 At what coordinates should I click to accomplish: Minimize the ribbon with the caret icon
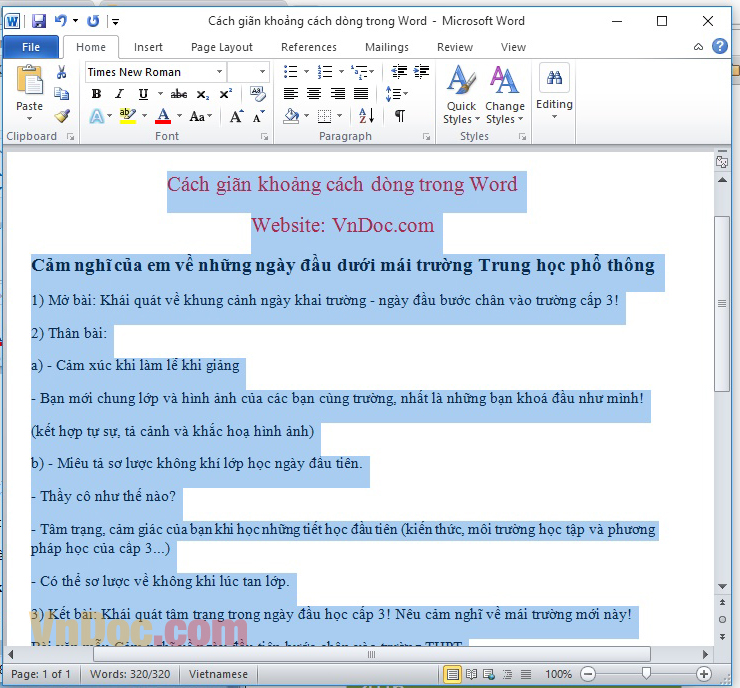[698, 47]
